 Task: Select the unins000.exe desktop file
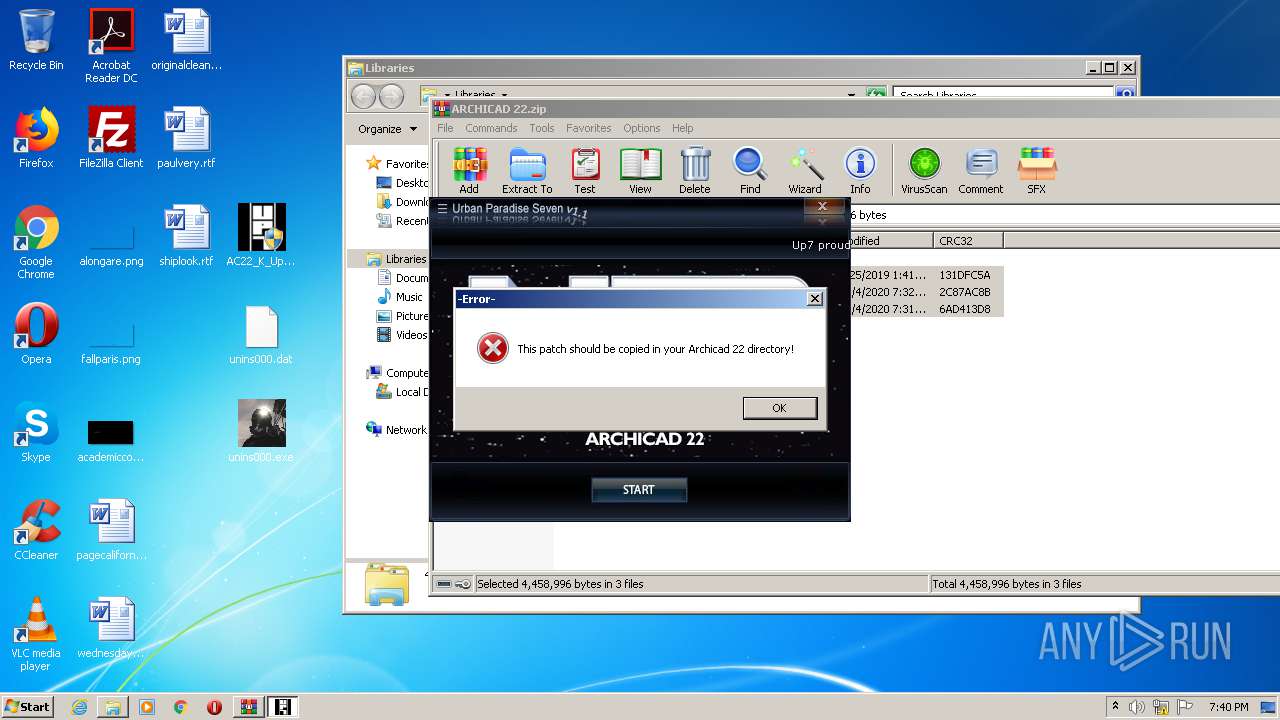(261, 431)
